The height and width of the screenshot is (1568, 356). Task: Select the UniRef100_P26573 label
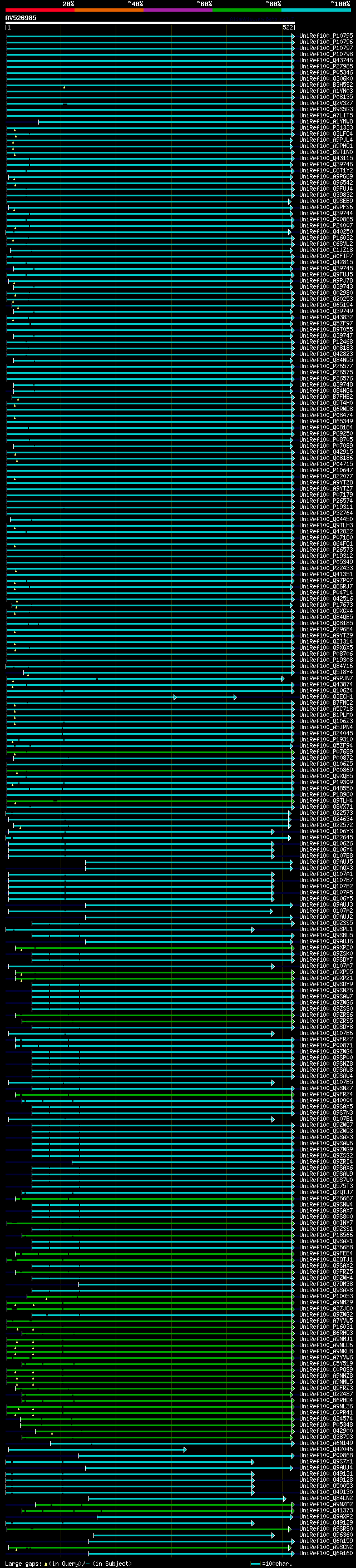tap(326, 550)
